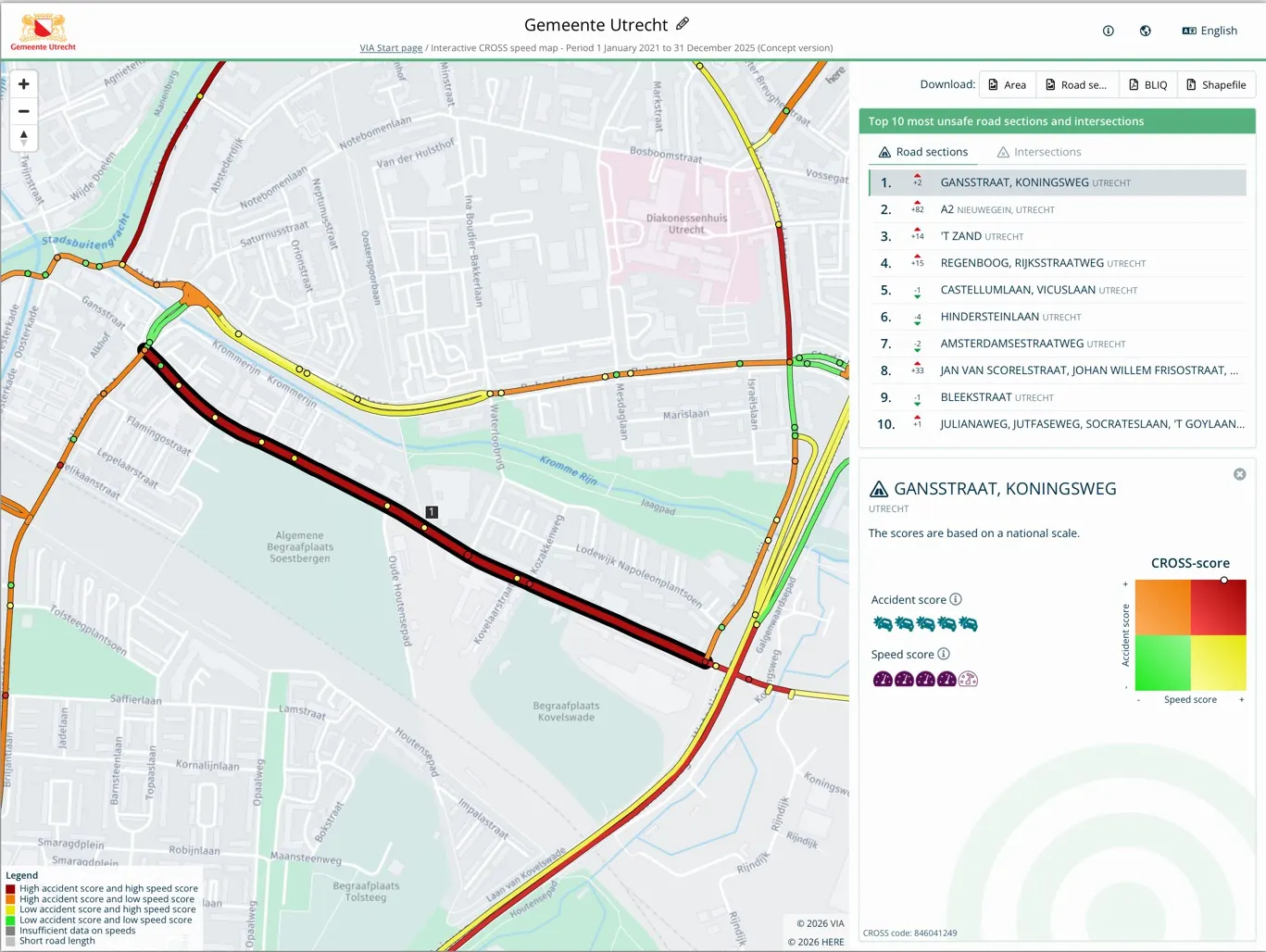
Task: Download the Road sections file
Action: (1077, 84)
